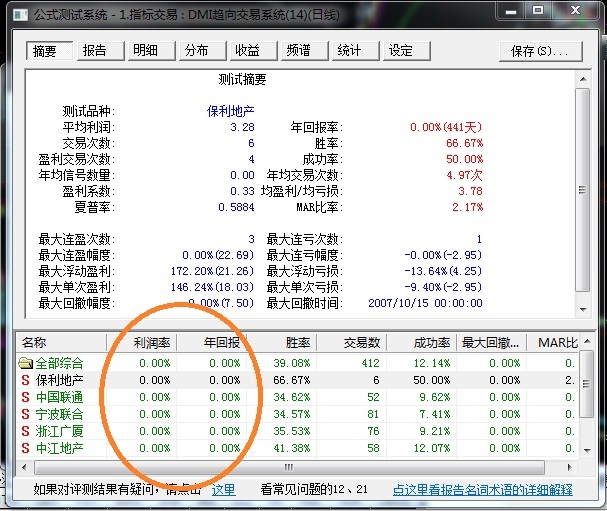Select the 中国联通 row in the list
The width and height of the screenshot is (607, 511).
point(297,397)
